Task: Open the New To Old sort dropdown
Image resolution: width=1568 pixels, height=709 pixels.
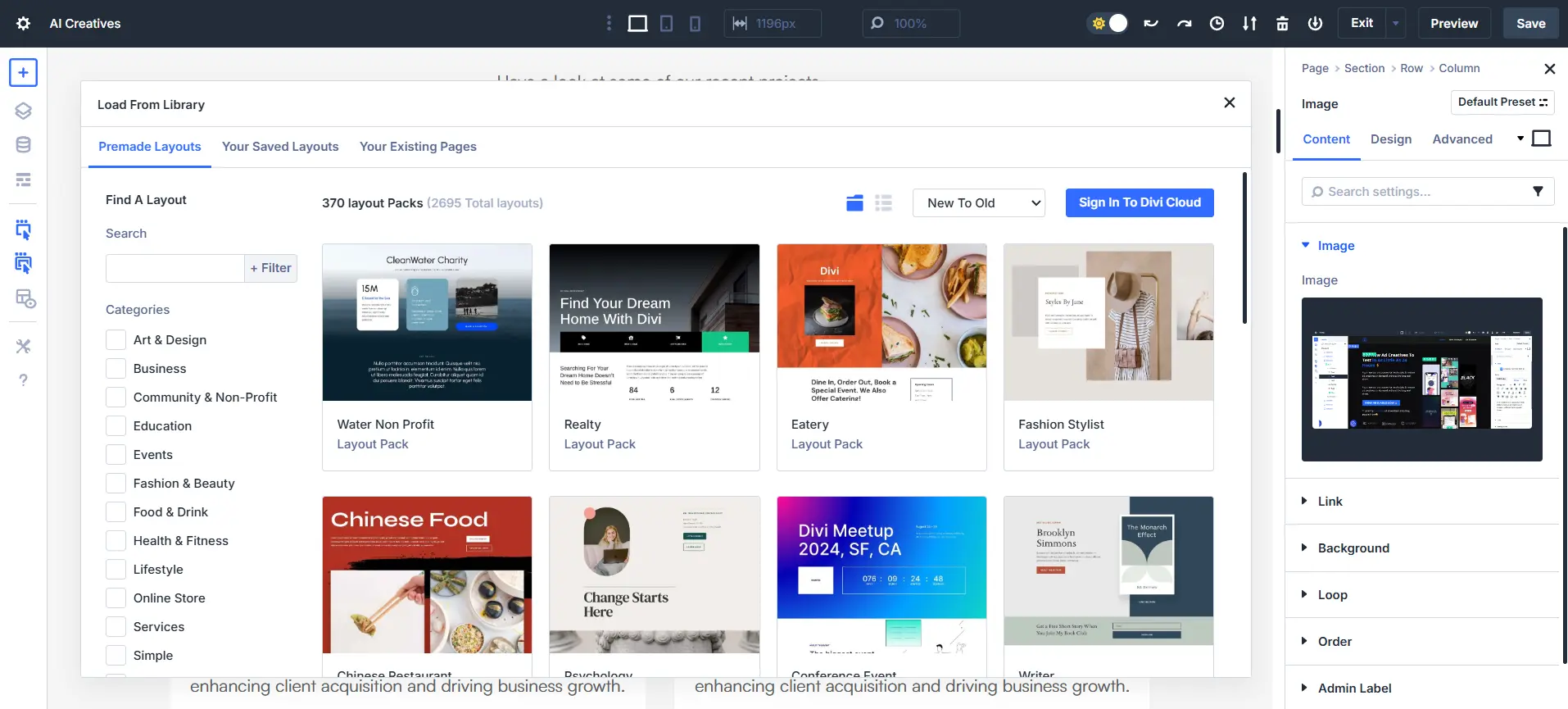Action: (x=979, y=203)
